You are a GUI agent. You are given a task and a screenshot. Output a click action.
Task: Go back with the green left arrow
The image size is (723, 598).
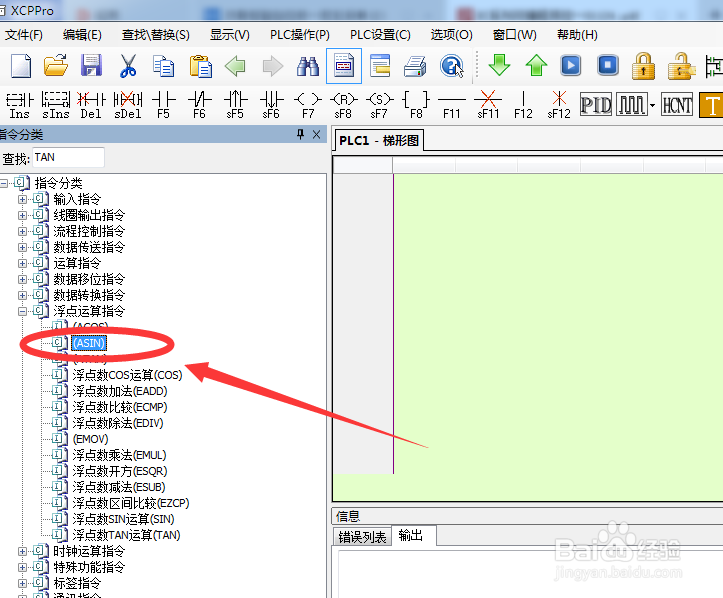[x=235, y=66]
